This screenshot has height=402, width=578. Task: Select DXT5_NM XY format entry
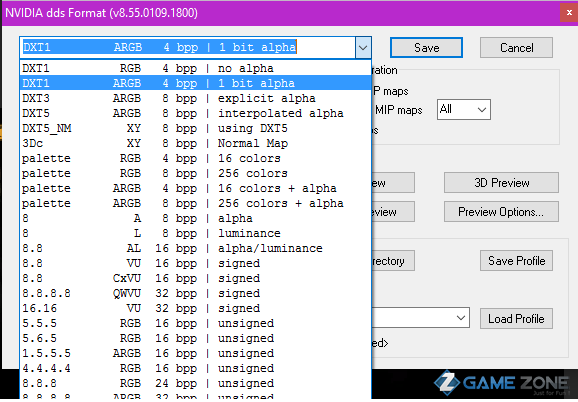click(x=195, y=128)
